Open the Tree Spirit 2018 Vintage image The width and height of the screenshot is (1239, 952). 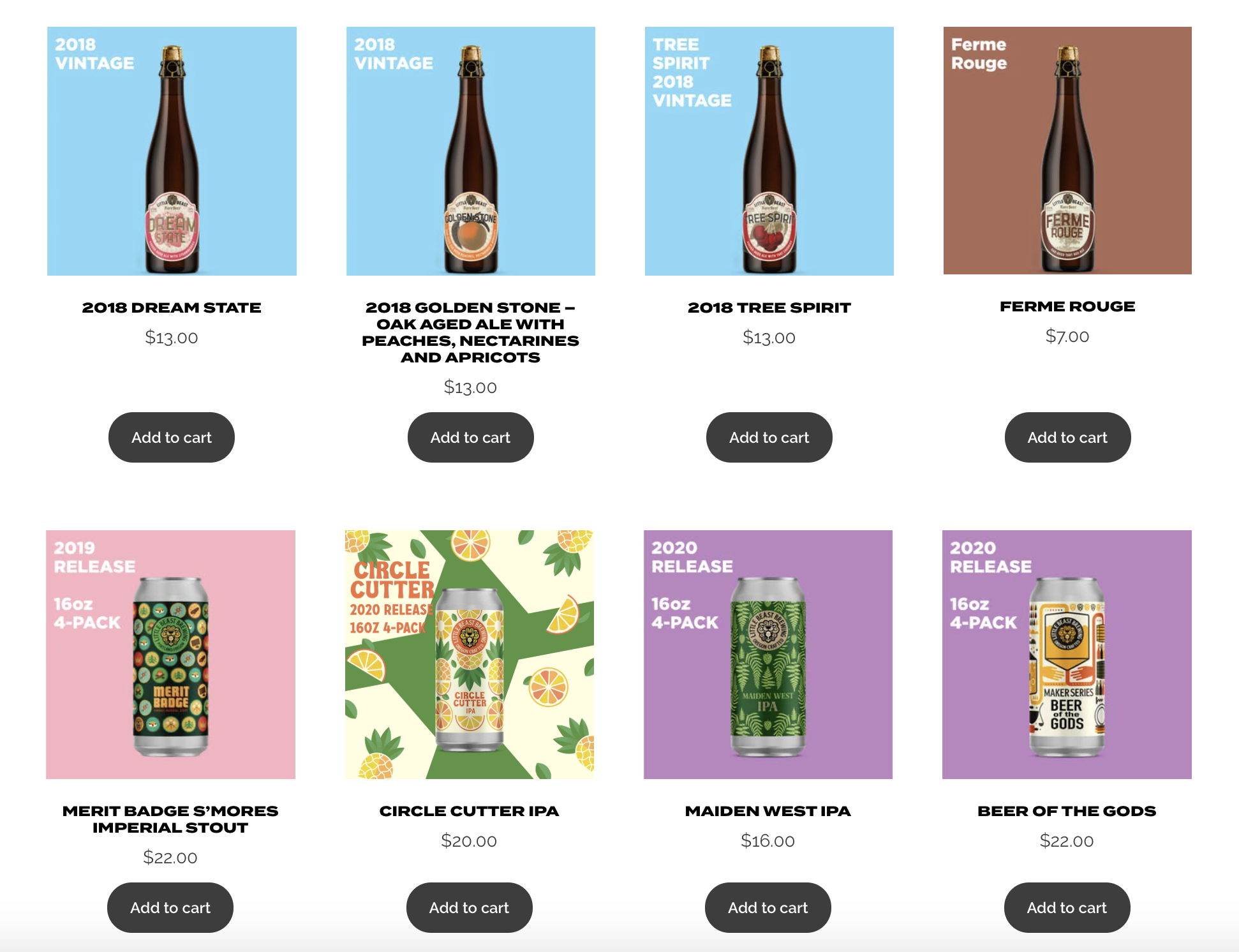click(x=769, y=151)
